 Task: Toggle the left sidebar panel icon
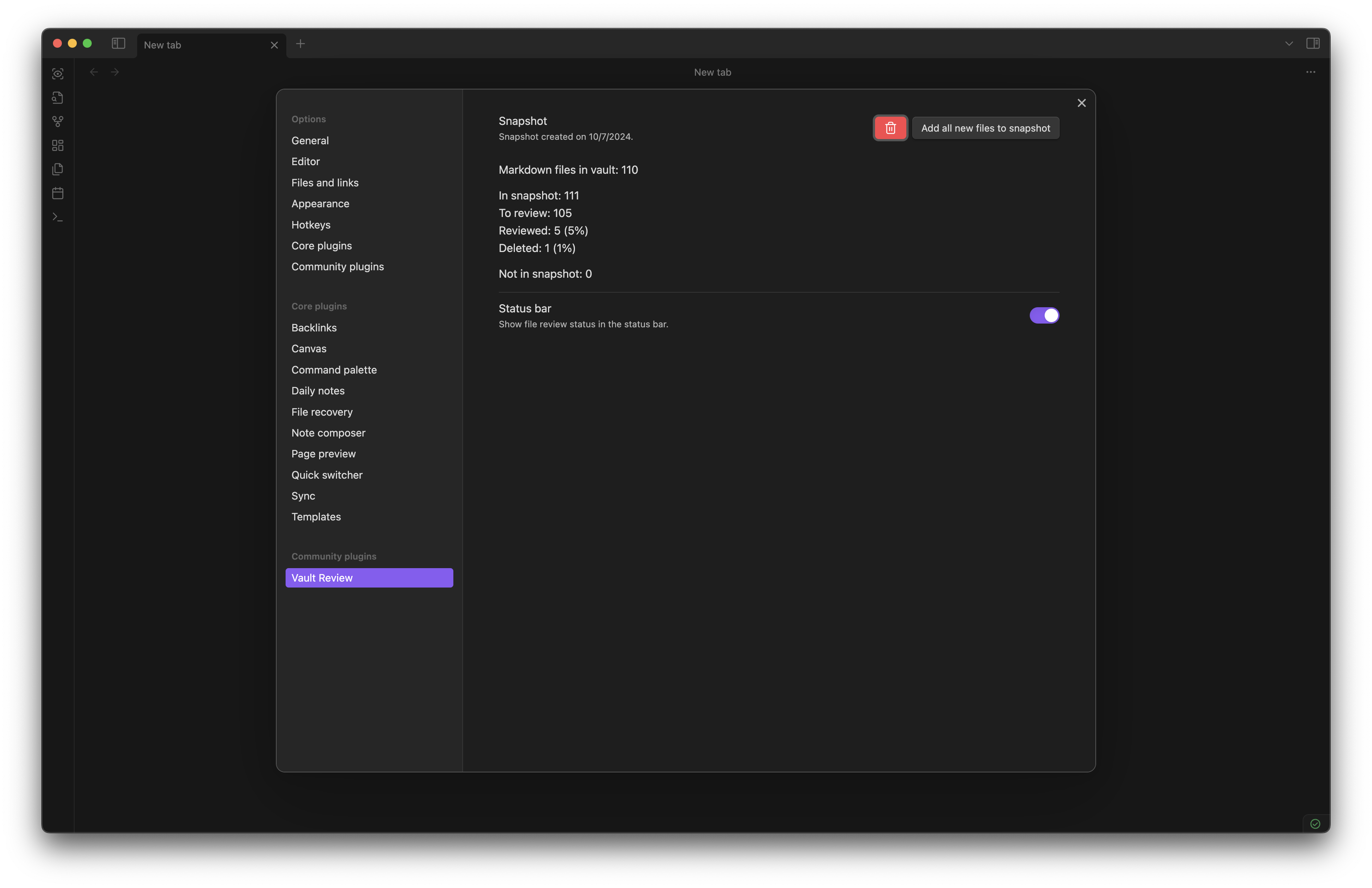pyautogui.click(x=118, y=43)
